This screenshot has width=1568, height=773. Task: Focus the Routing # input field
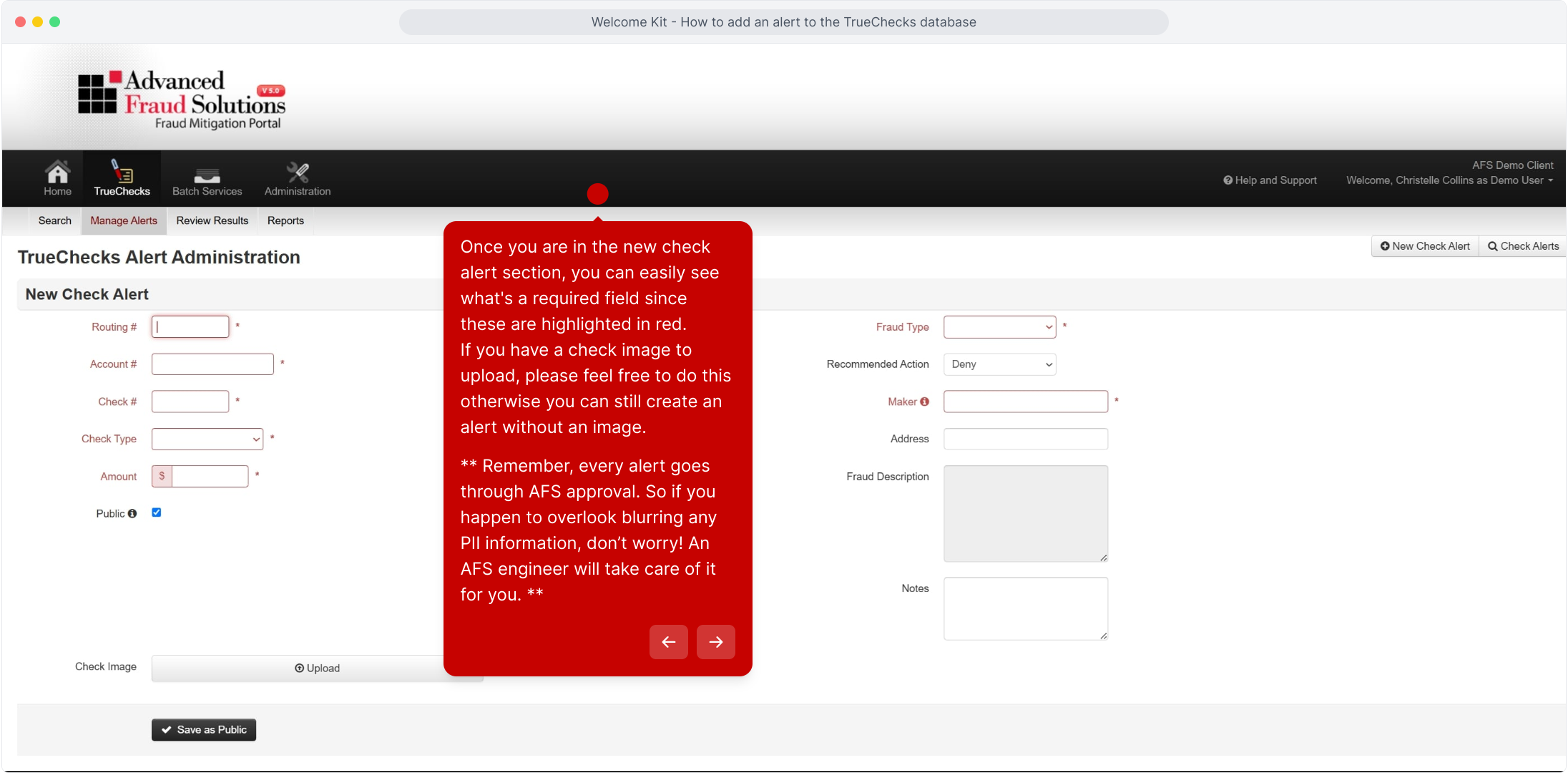(190, 327)
